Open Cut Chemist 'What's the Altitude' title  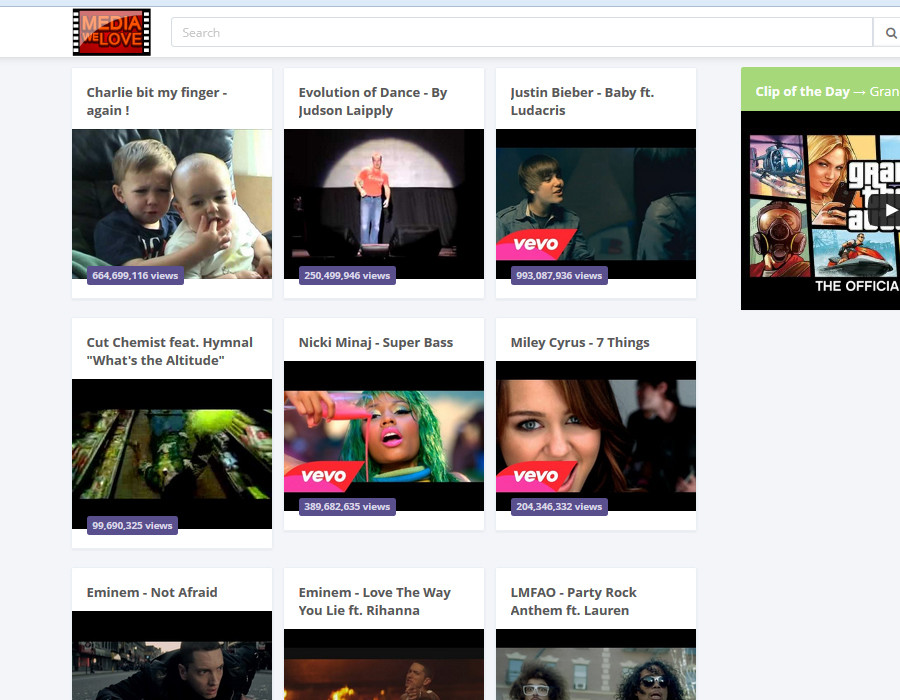[x=169, y=351]
